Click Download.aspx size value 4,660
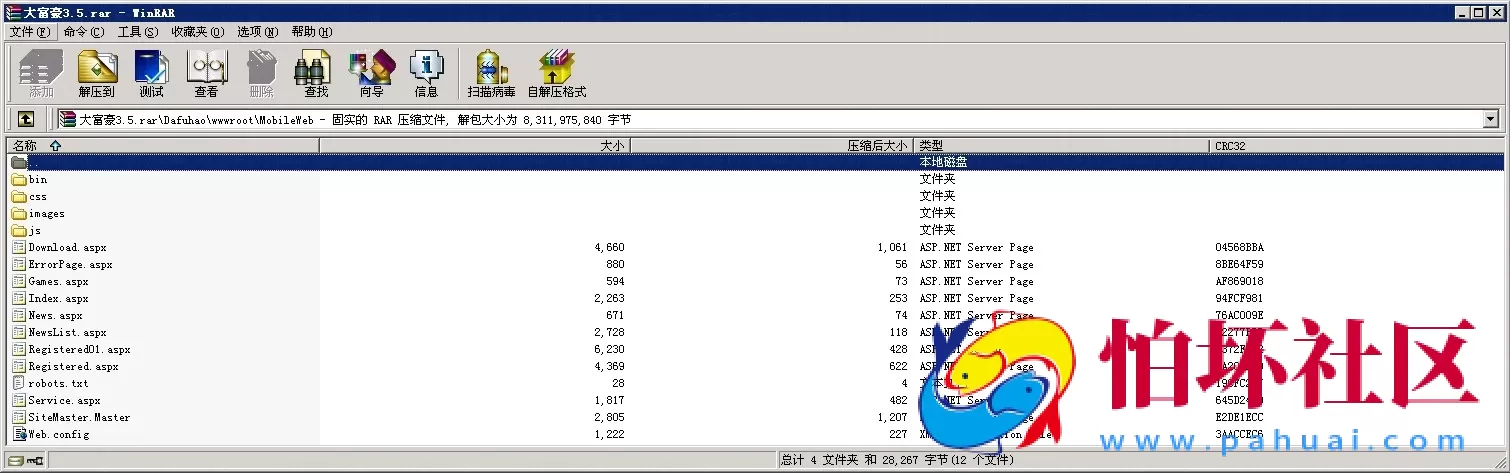 [x=609, y=248]
